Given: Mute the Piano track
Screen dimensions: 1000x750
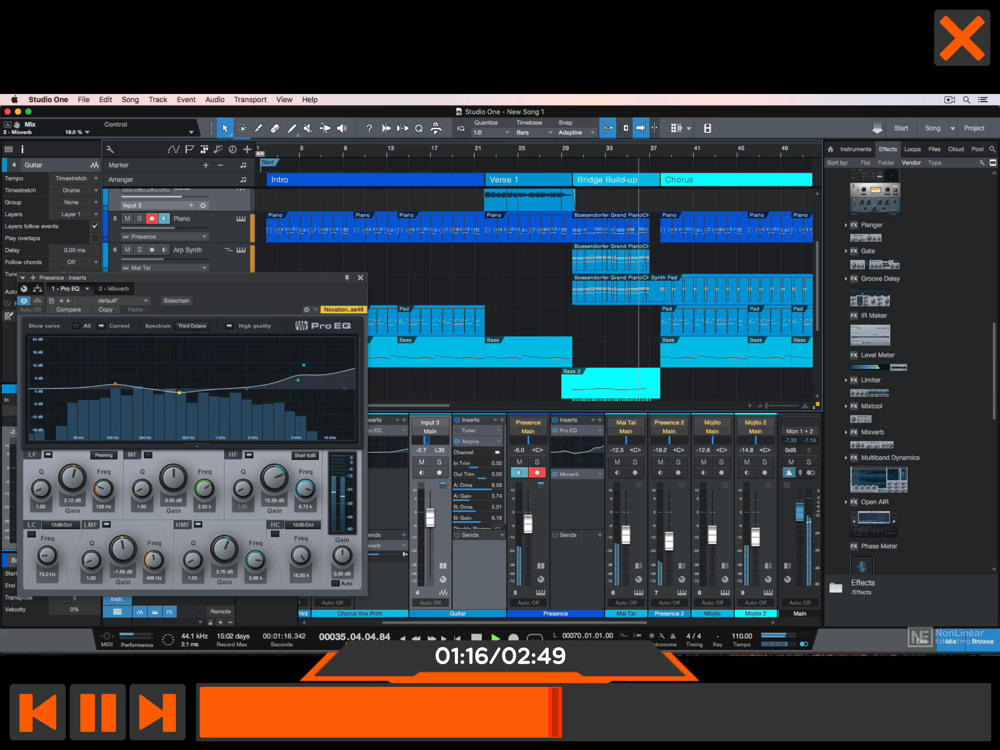Looking at the screenshot, I should 127,219.
